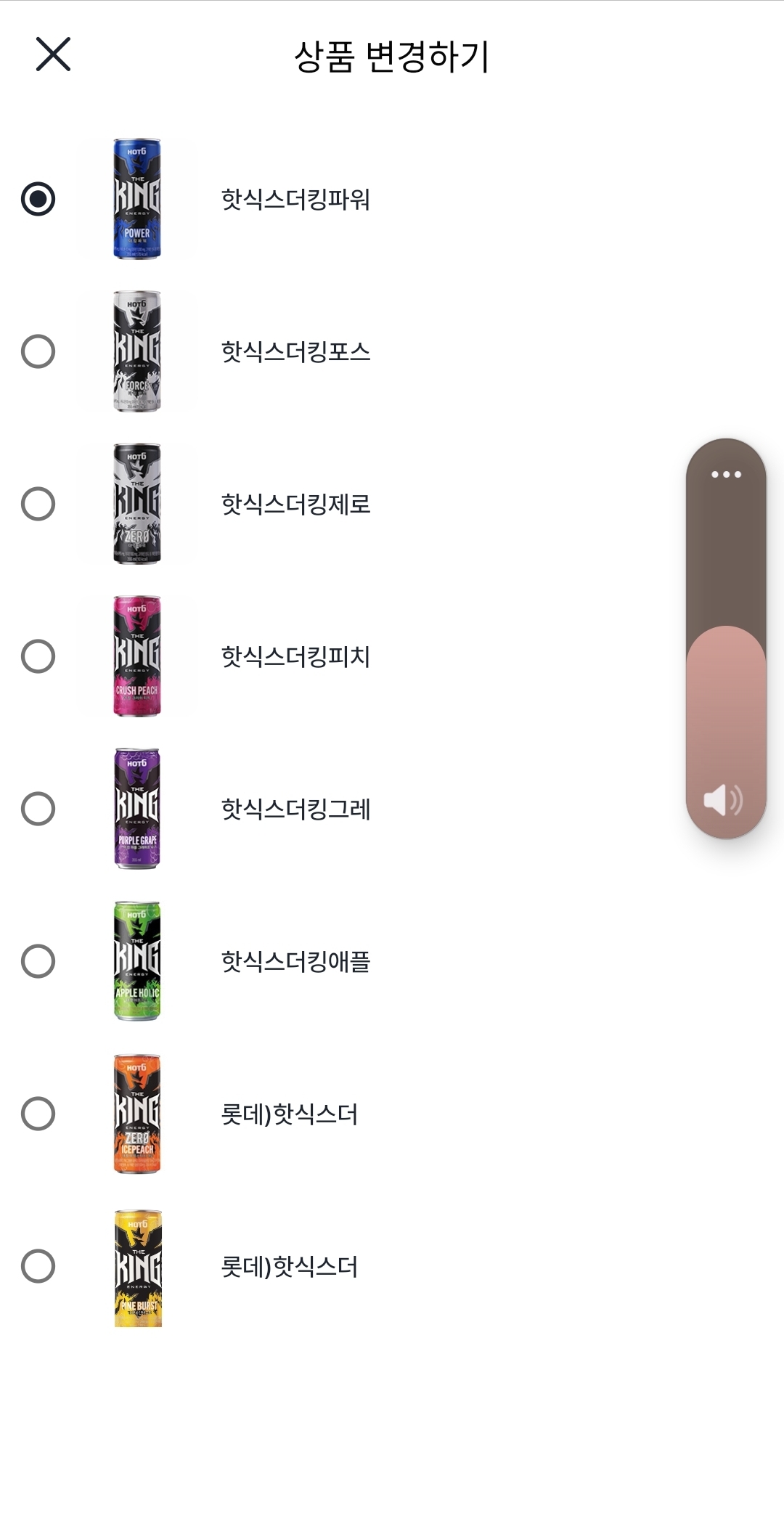Tap the yellow Pine Burst can image

click(x=138, y=1268)
